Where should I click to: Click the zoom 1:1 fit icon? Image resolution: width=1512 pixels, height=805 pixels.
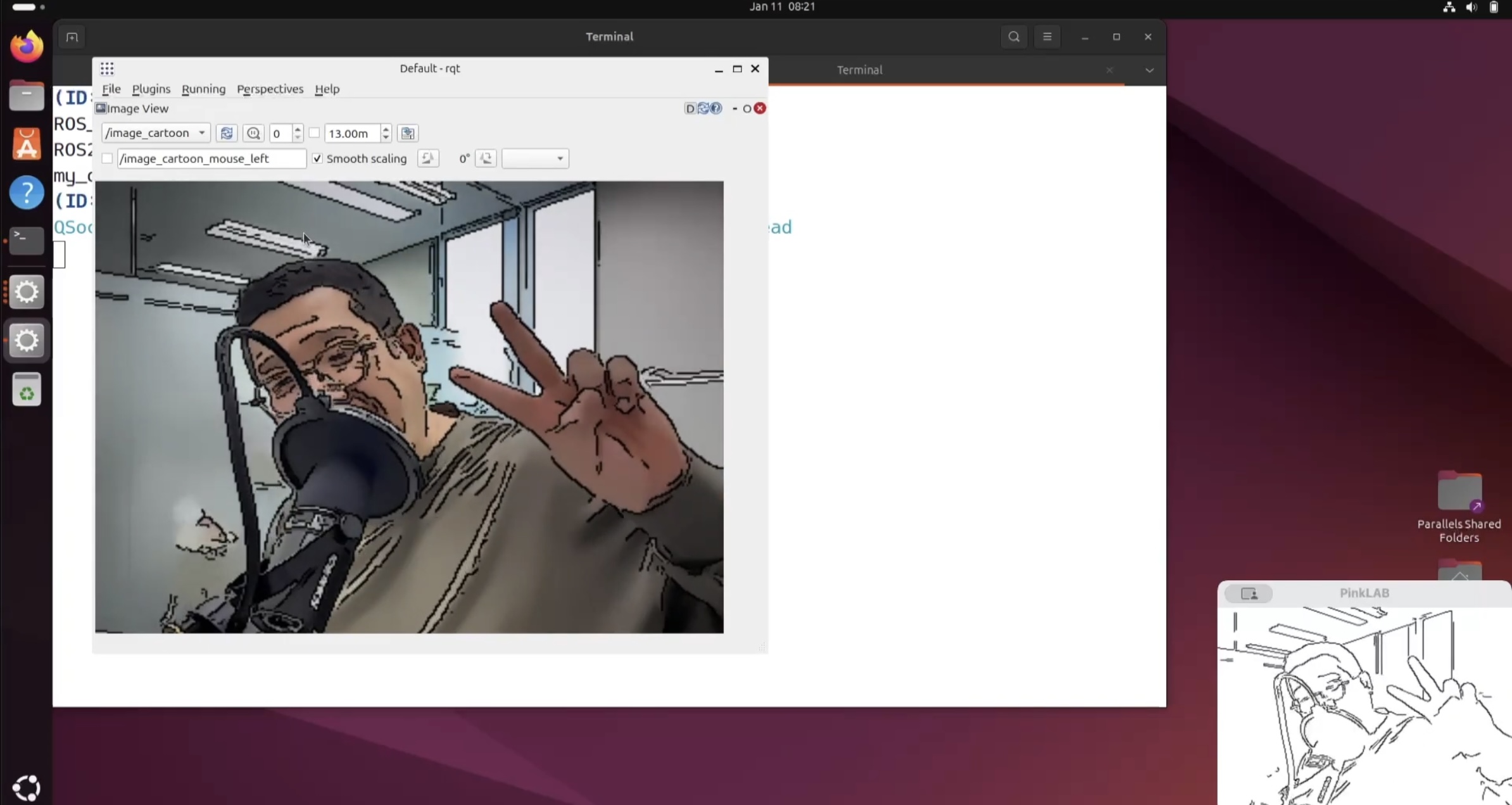click(x=253, y=133)
